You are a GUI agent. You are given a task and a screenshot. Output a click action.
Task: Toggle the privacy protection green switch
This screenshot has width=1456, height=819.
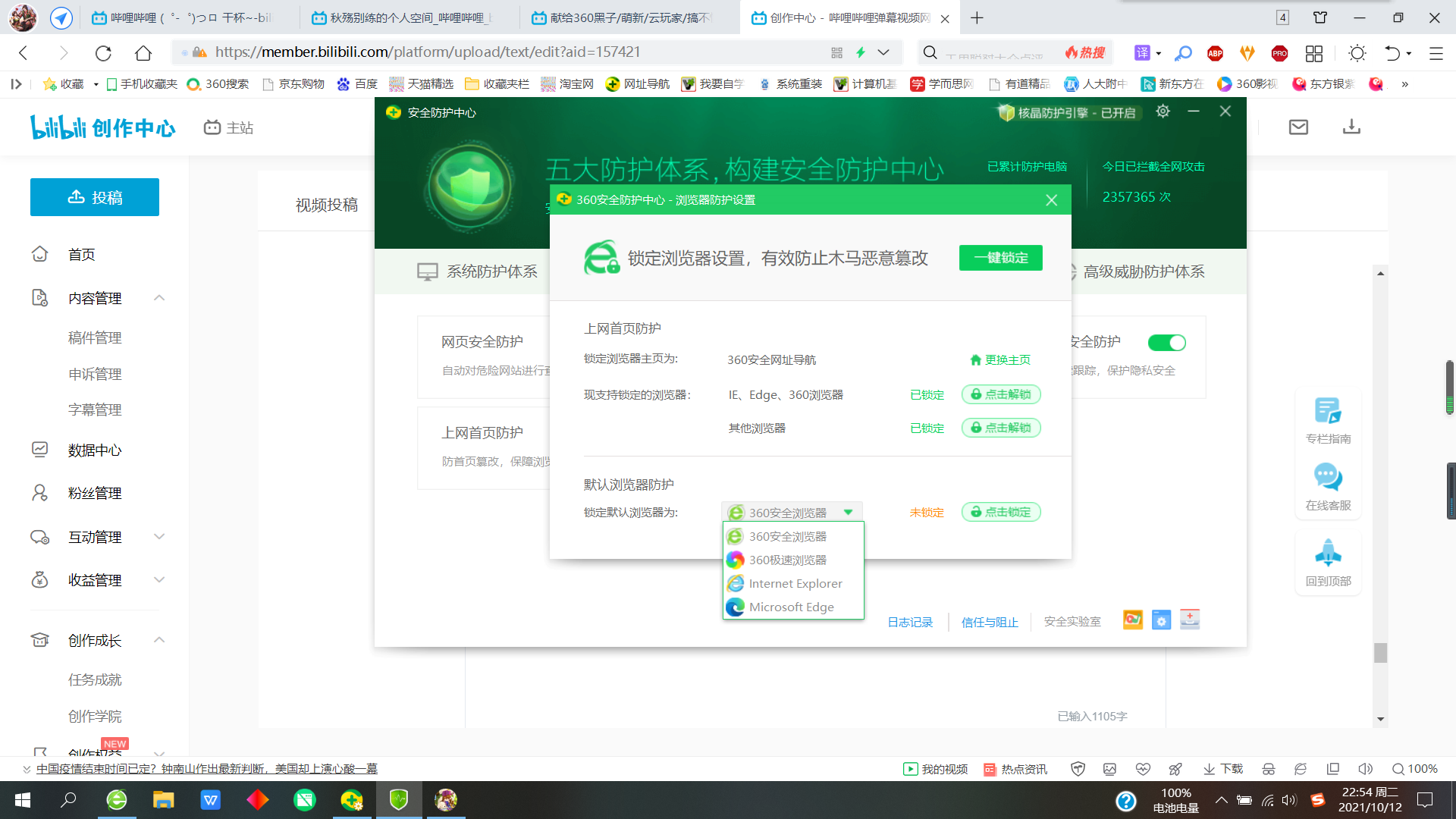tap(1166, 343)
